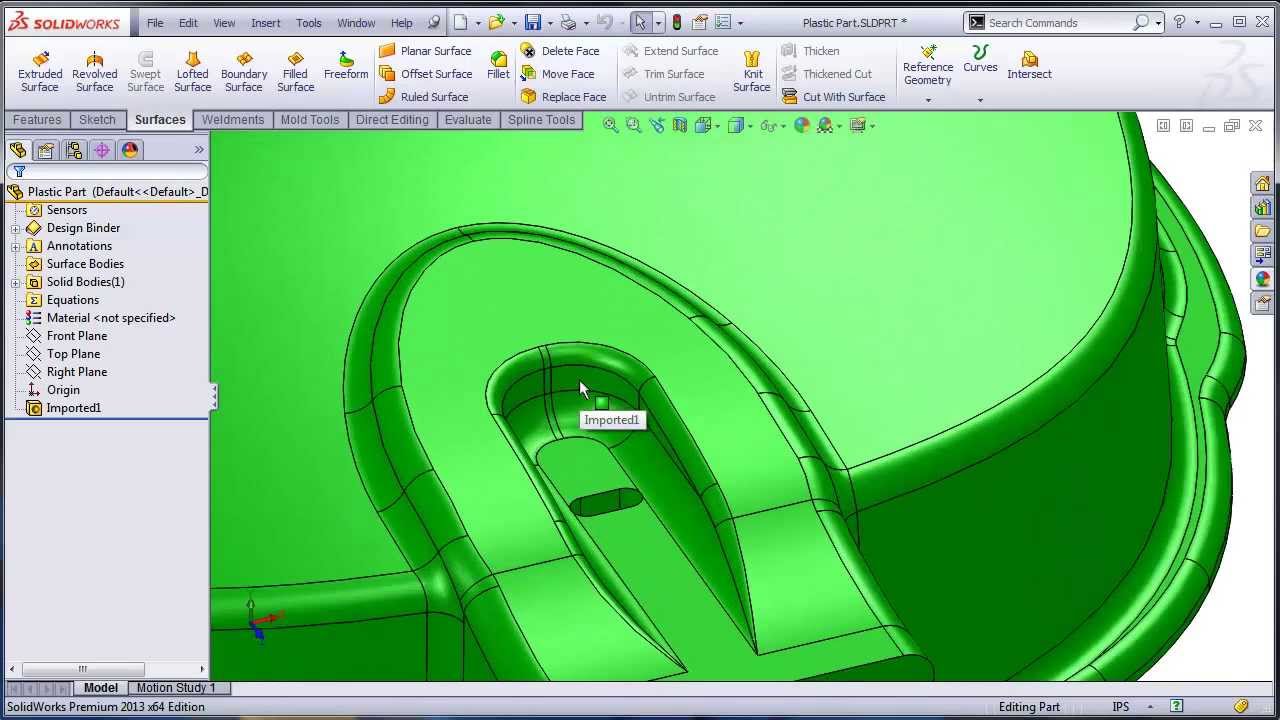Open the Help menu
This screenshot has height=720, width=1280.
pos(401,23)
